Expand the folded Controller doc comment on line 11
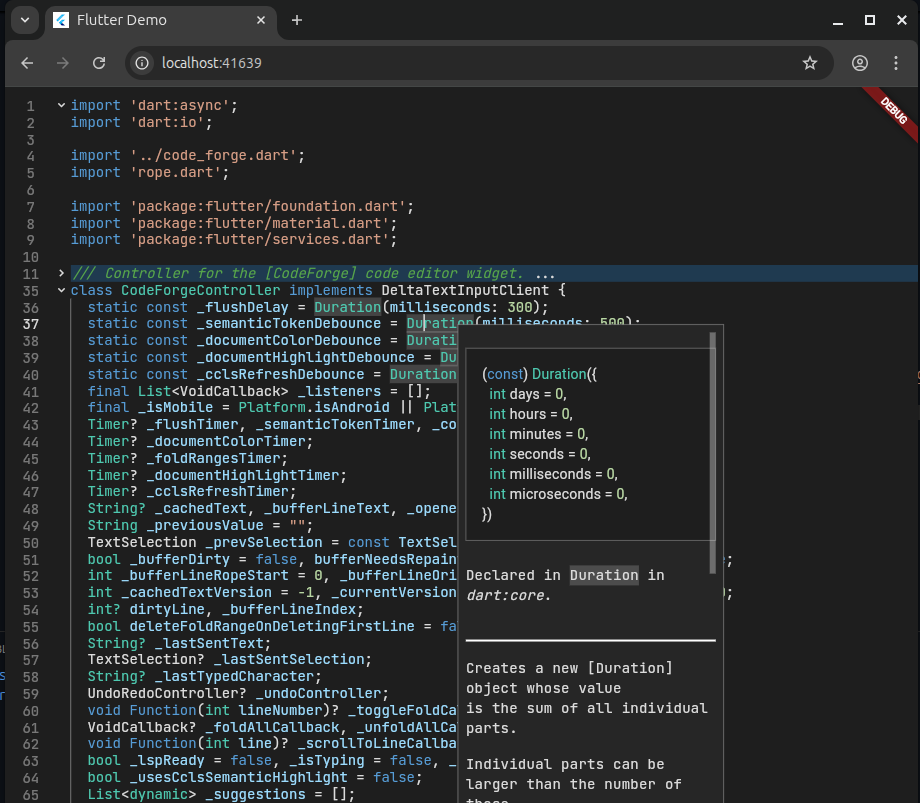920x803 pixels. 60,272
